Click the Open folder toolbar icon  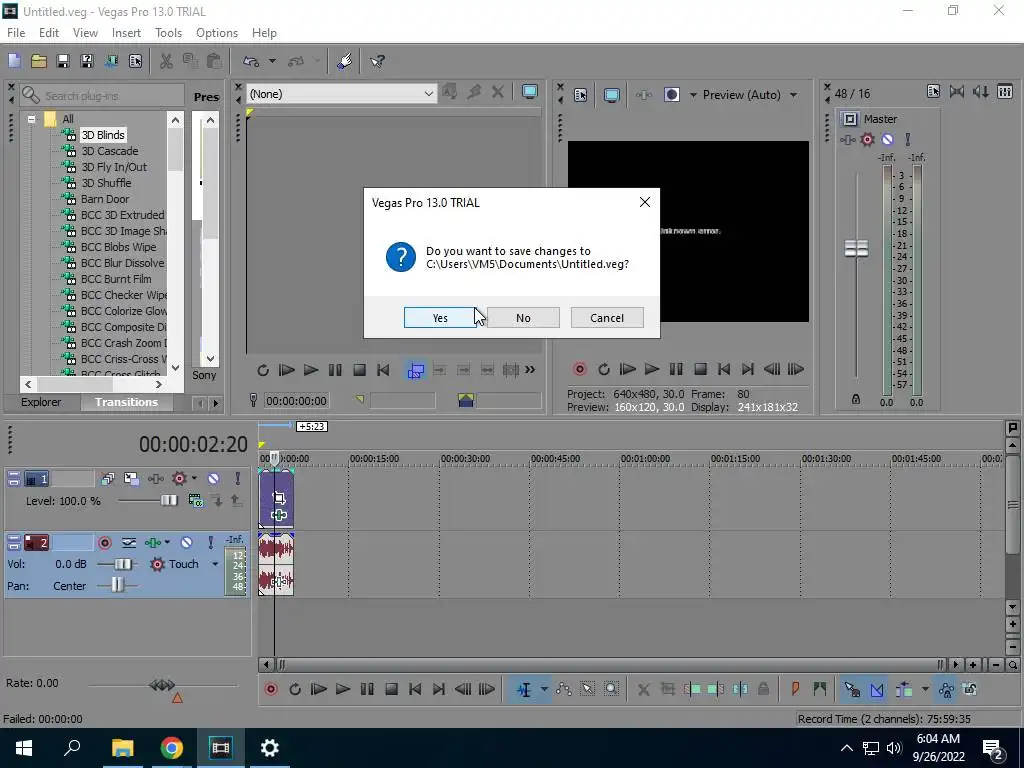pos(39,61)
